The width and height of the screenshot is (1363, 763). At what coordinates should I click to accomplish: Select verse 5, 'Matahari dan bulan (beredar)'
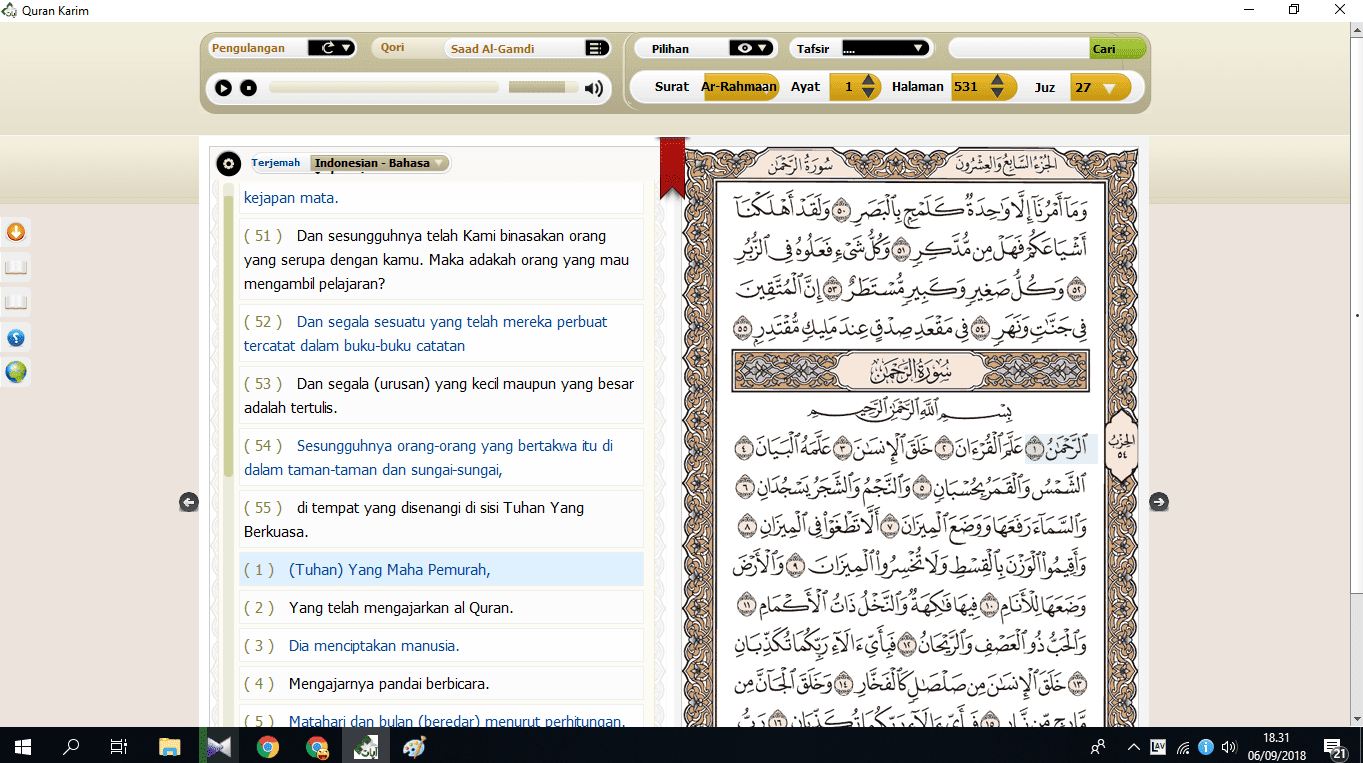(x=441, y=717)
